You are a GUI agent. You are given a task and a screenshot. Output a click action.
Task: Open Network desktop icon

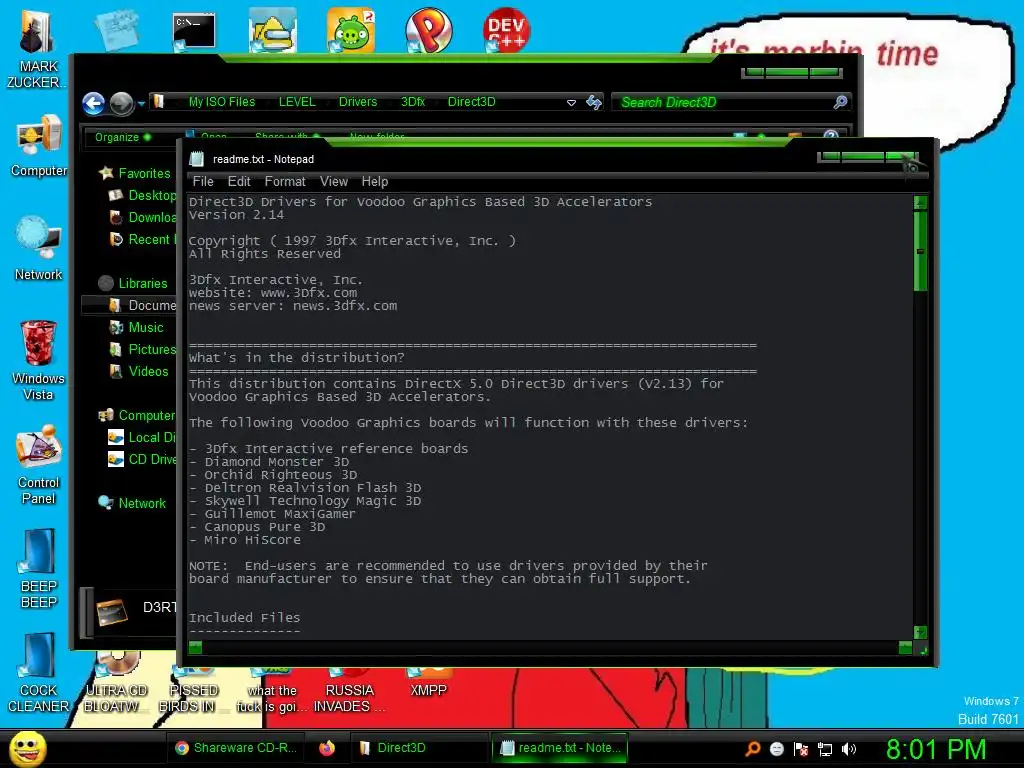pos(39,249)
